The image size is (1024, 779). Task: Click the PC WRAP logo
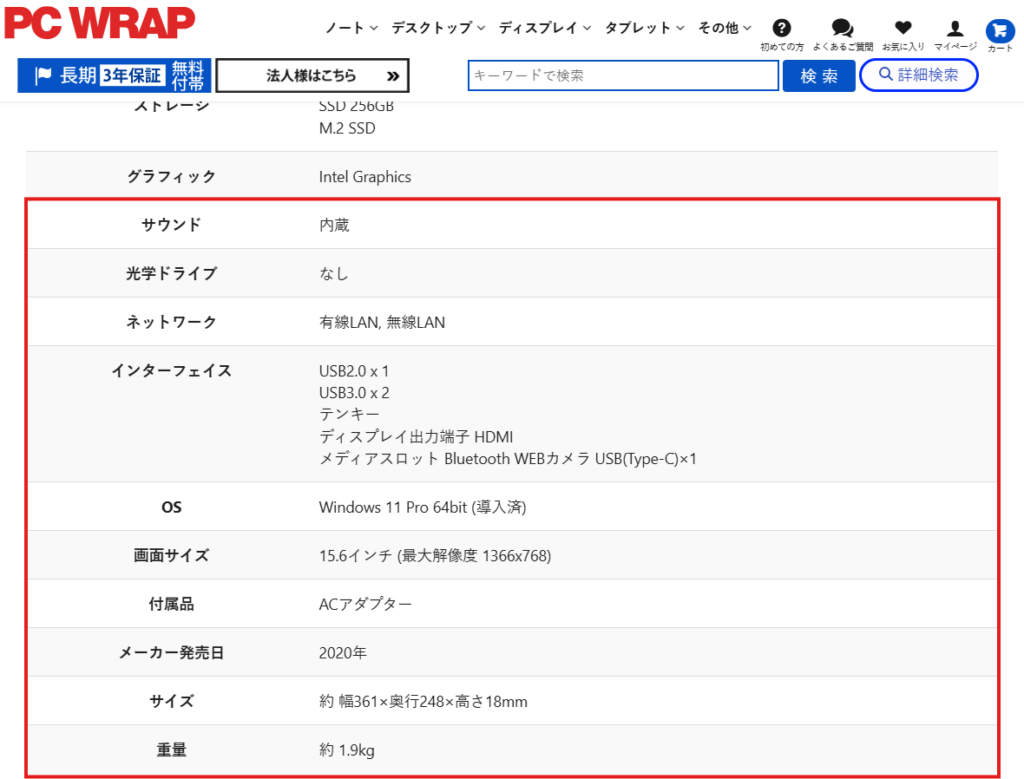pyautogui.click(x=99, y=21)
